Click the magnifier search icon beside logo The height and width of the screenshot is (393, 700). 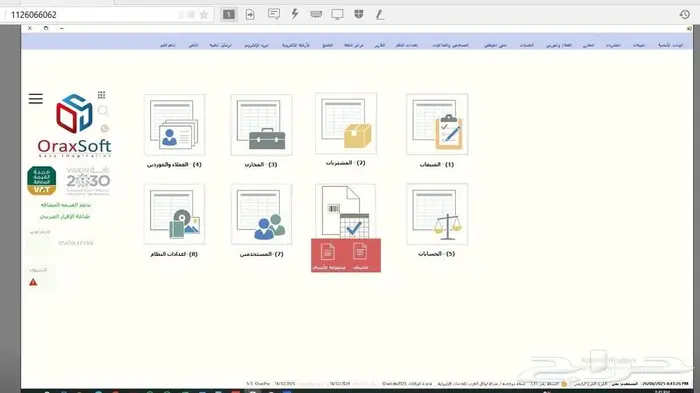(103, 110)
